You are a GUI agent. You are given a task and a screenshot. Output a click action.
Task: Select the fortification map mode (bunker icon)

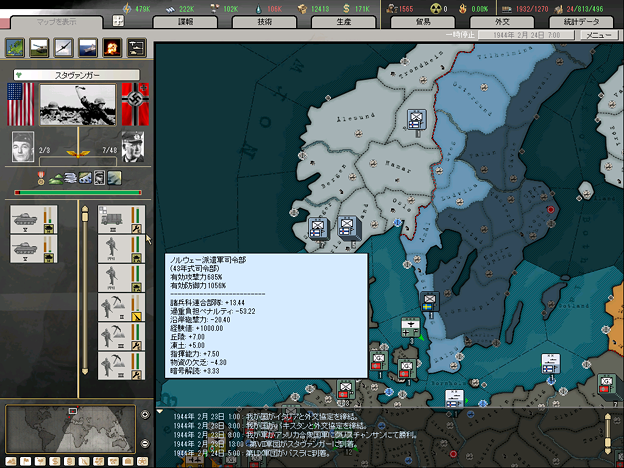(x=128, y=461)
